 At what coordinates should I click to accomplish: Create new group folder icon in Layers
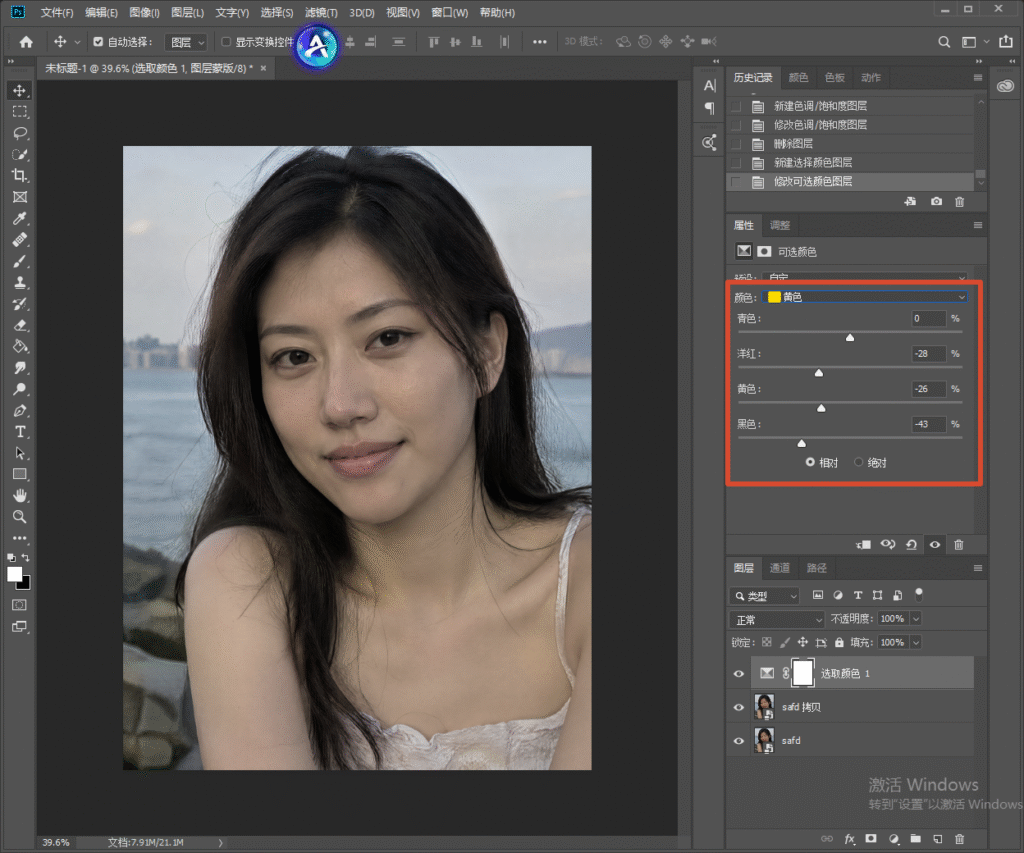coord(916,839)
